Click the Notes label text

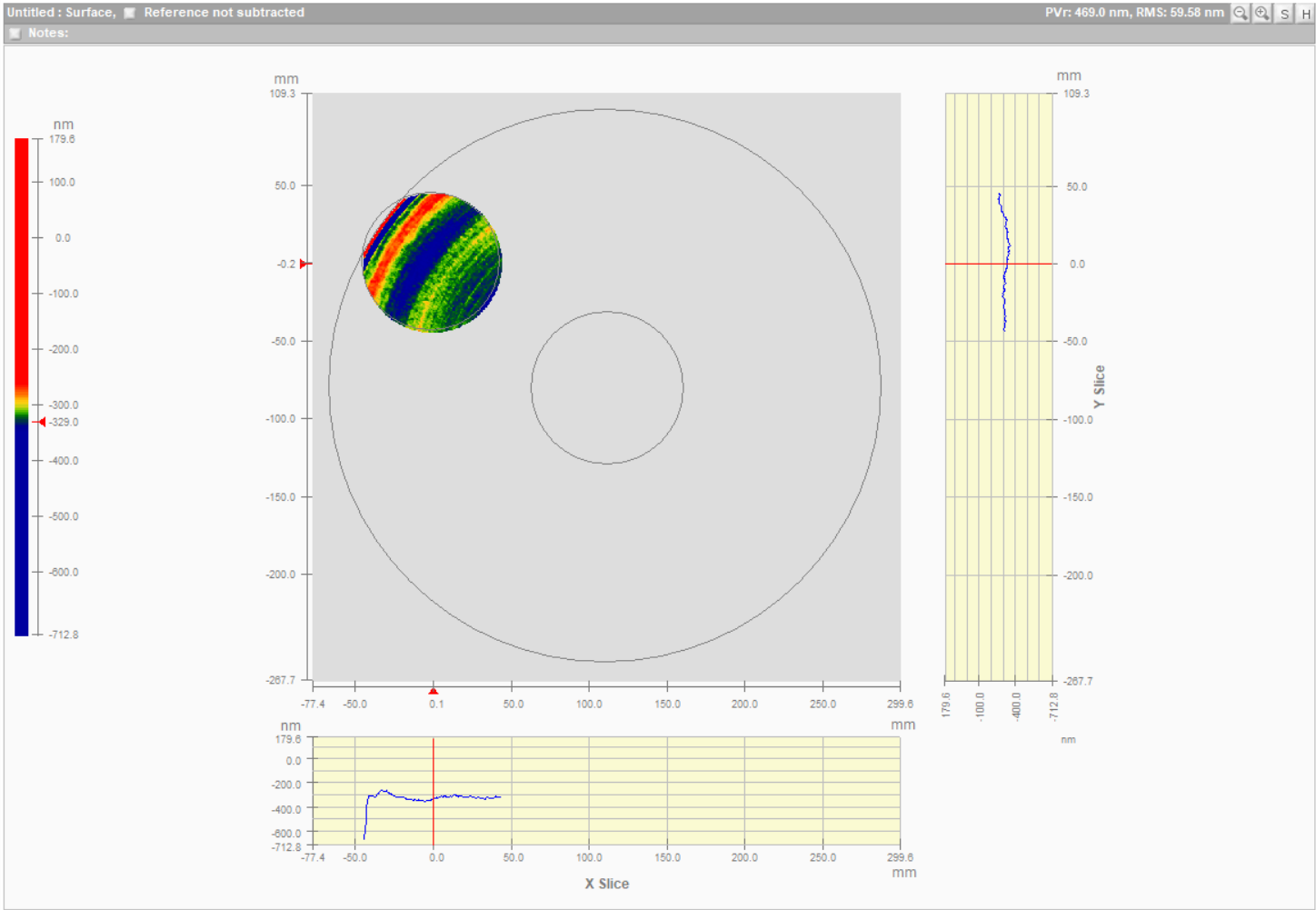48,33
